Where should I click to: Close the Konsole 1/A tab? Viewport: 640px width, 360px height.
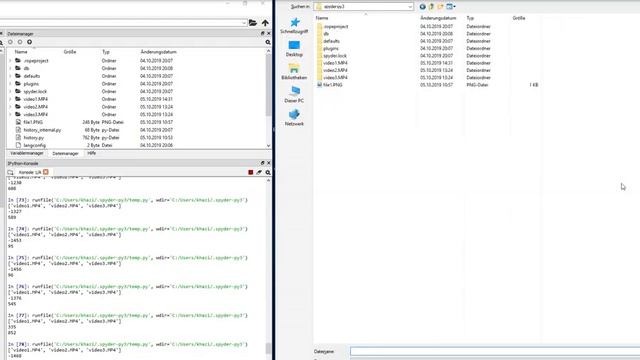click(46, 172)
